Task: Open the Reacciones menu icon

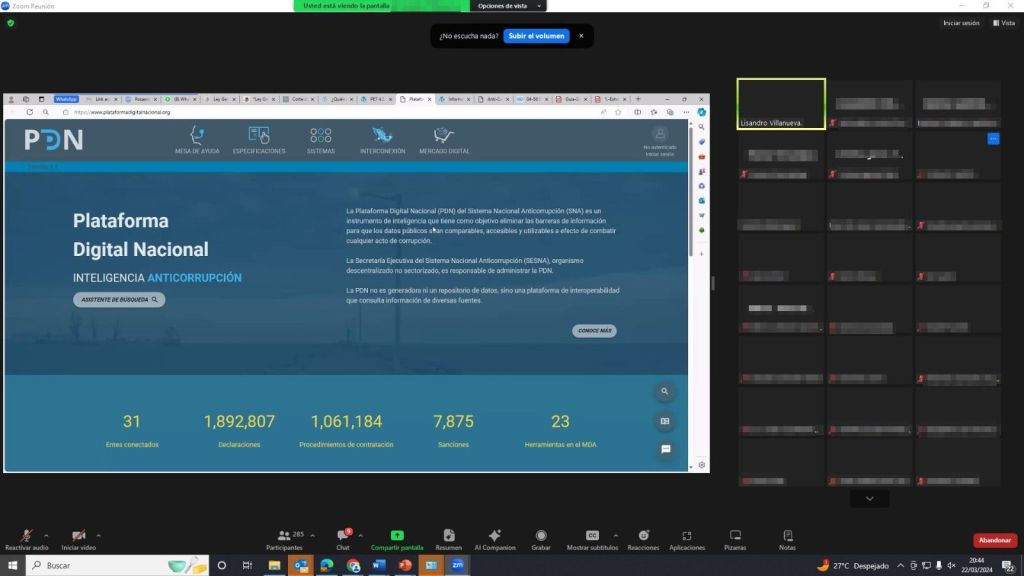Action: click(644, 536)
